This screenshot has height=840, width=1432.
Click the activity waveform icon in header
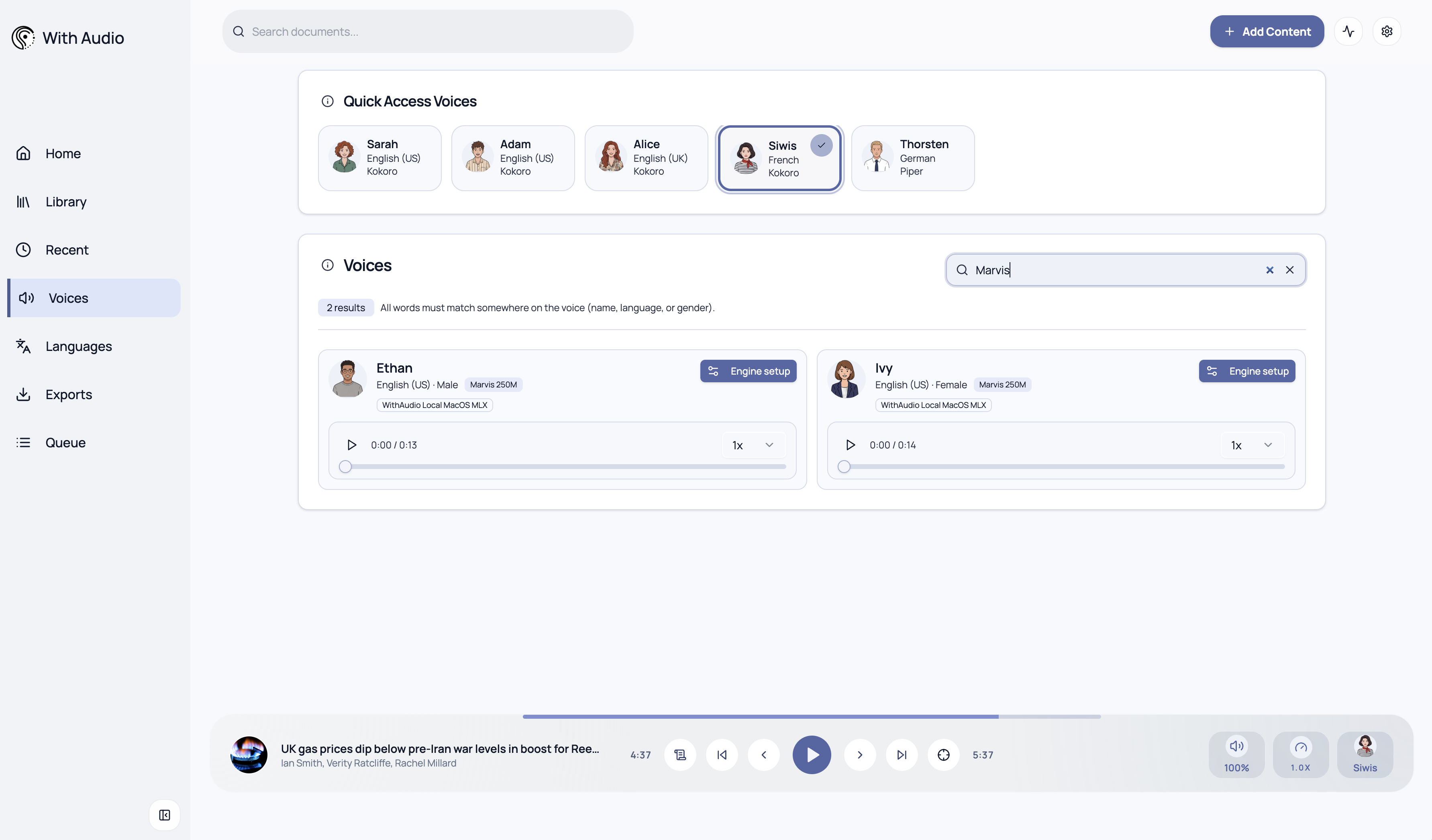(1348, 31)
